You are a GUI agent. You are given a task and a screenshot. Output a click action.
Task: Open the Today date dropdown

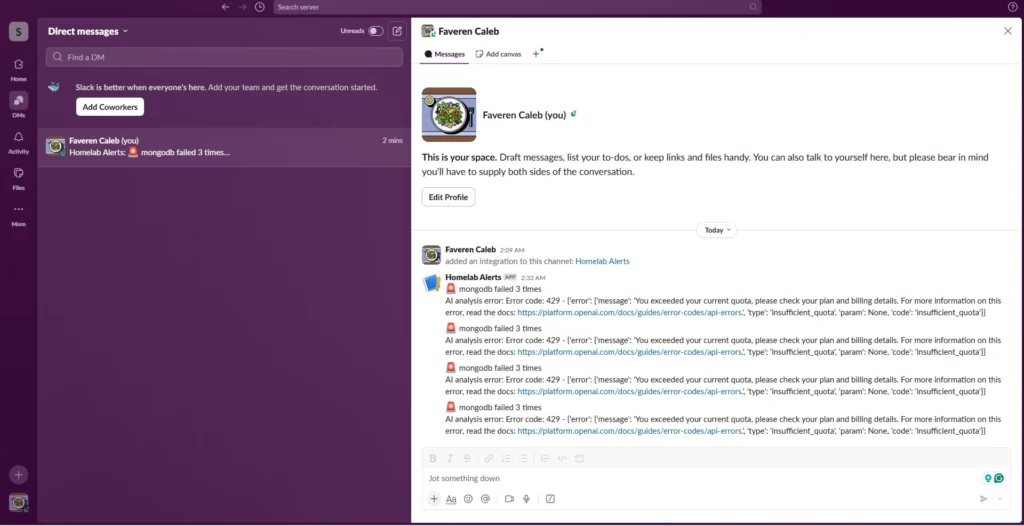point(716,230)
